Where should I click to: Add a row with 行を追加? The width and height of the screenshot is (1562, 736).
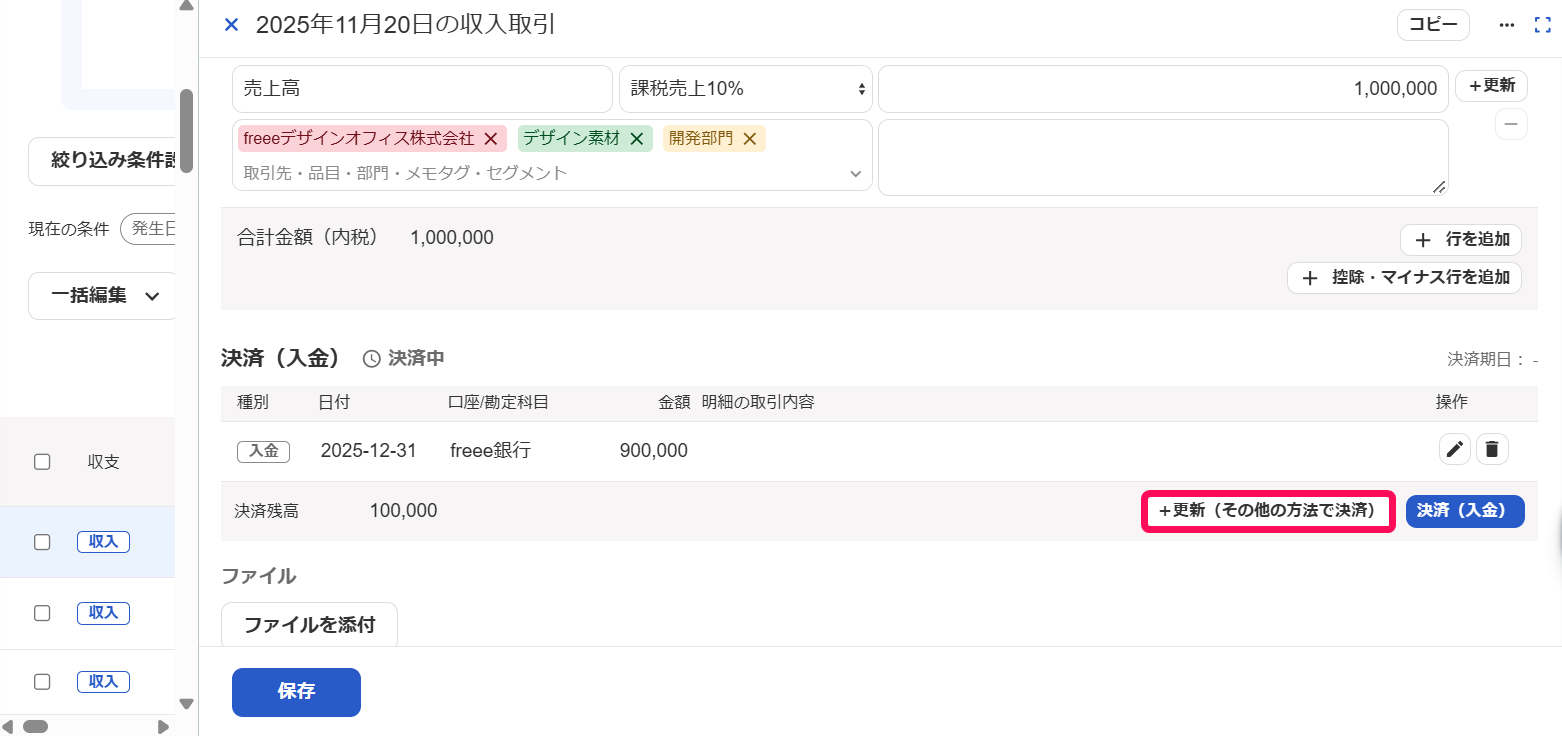pyautogui.click(x=1461, y=240)
